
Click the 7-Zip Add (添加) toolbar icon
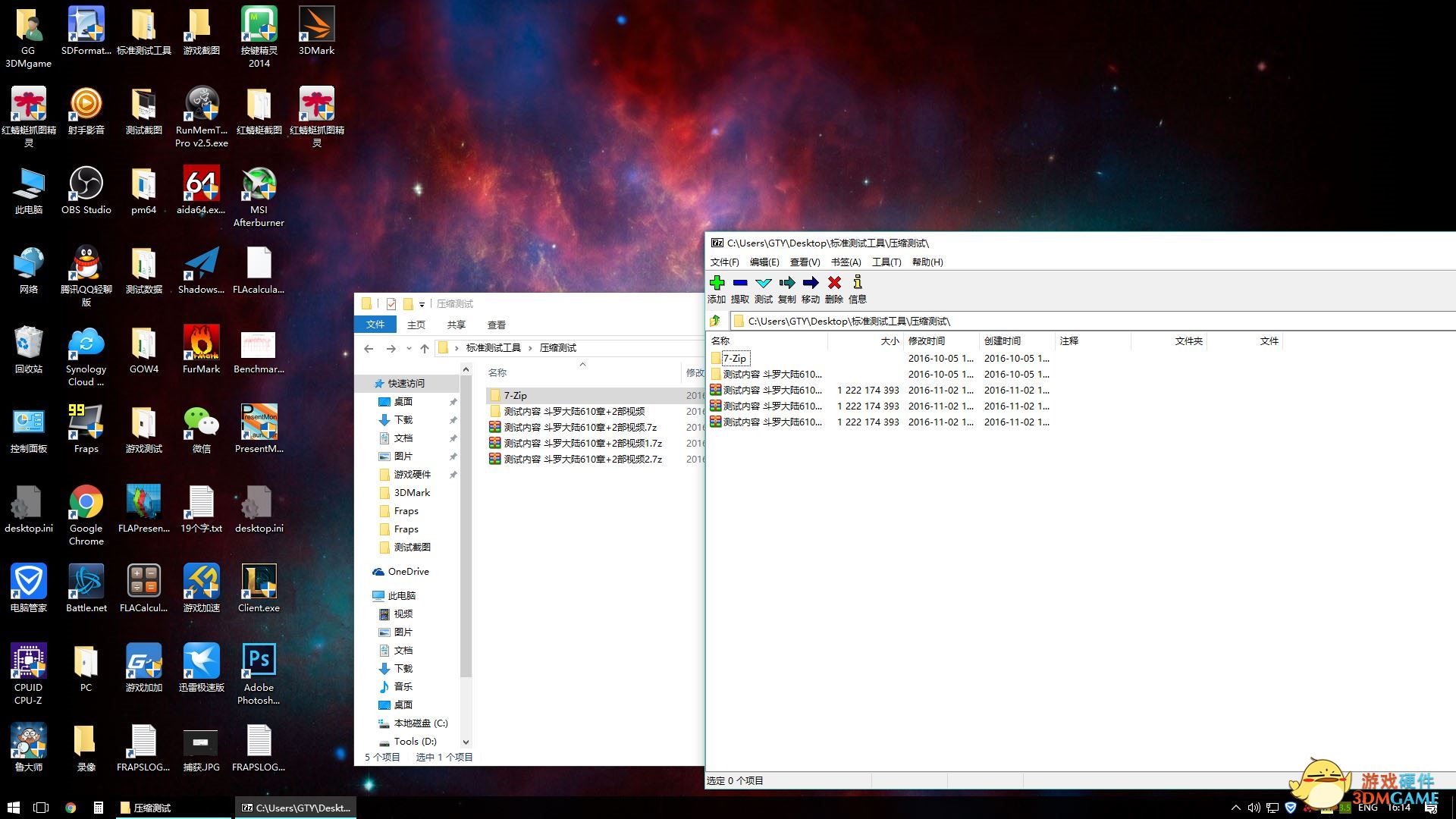(717, 283)
